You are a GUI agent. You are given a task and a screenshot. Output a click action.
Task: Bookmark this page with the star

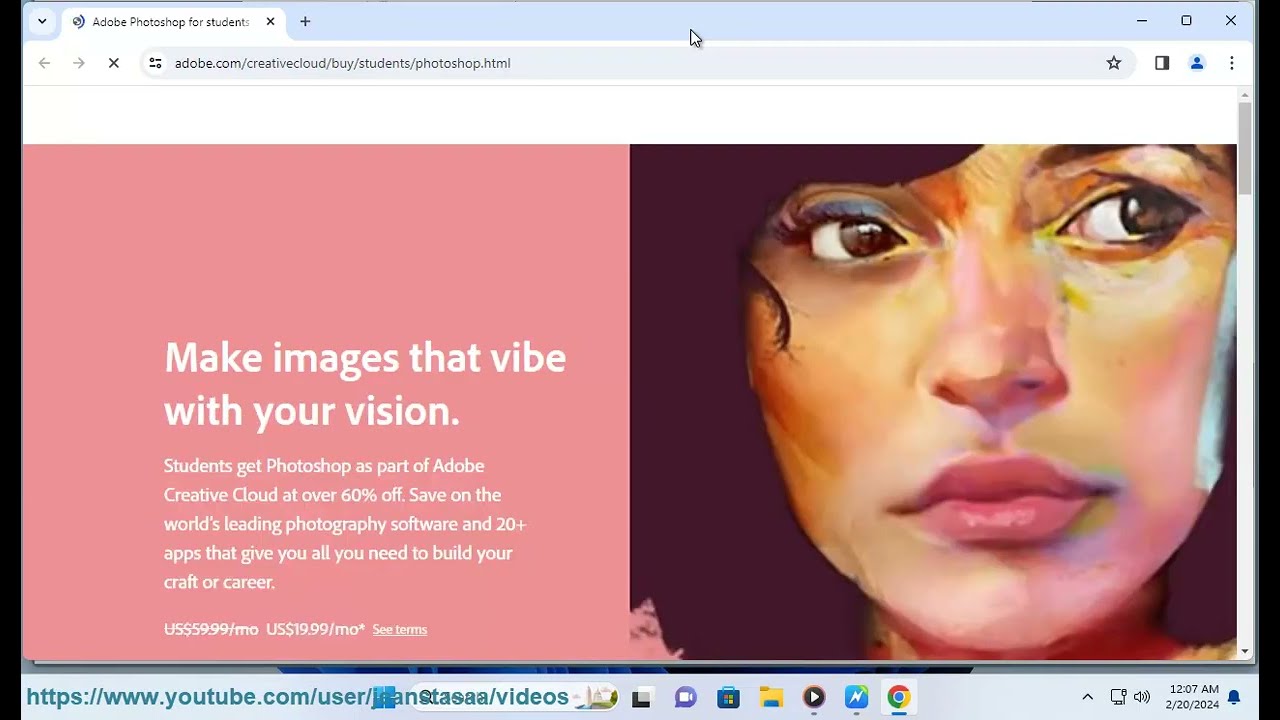[1114, 63]
